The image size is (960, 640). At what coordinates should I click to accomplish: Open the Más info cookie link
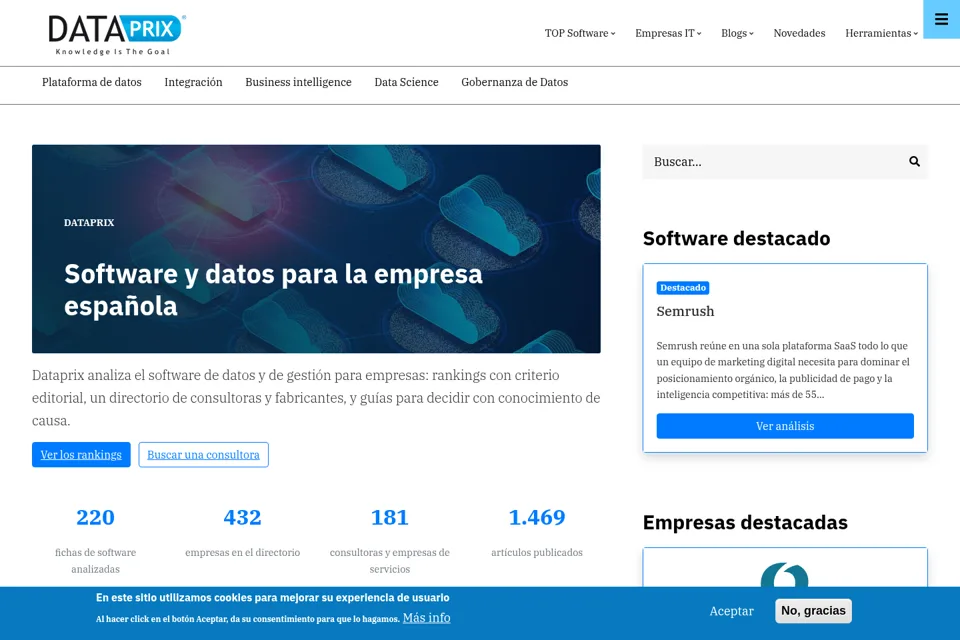click(427, 617)
